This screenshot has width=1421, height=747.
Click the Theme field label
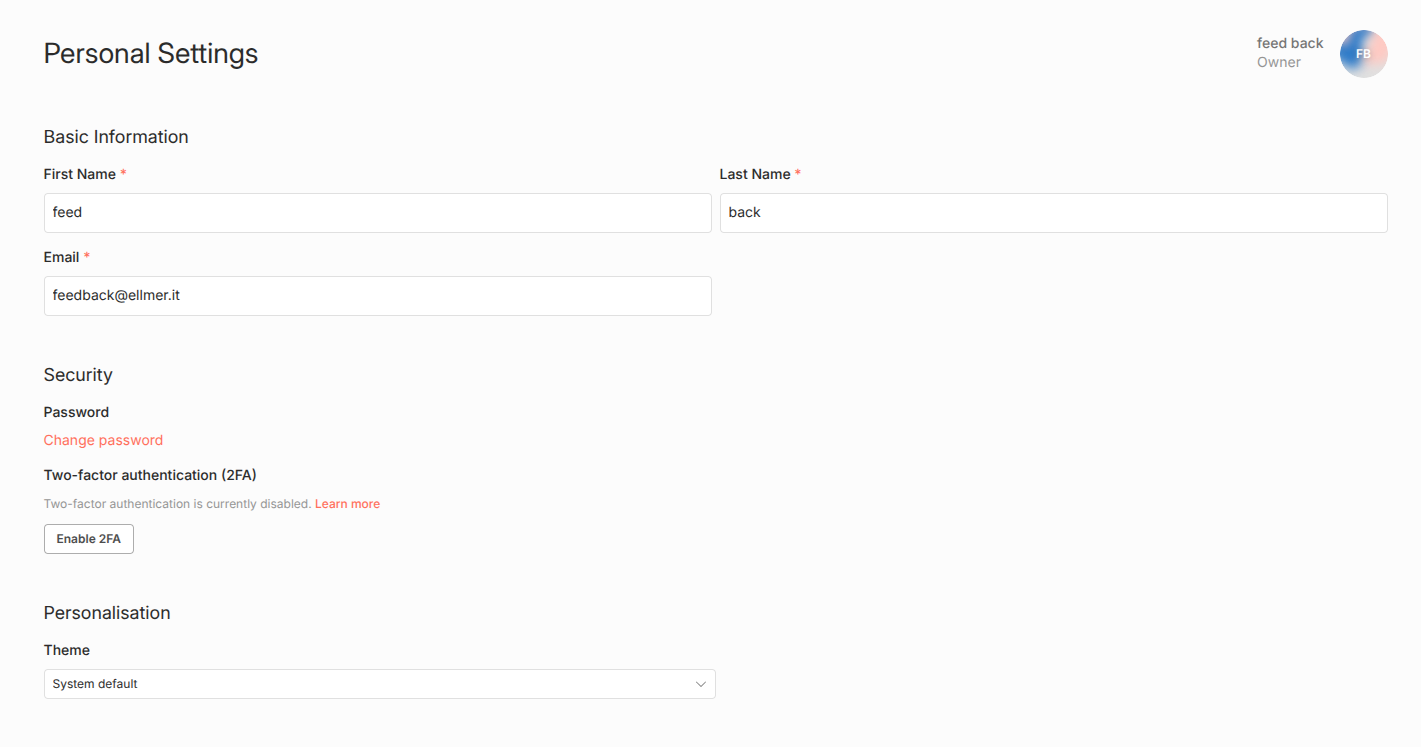pyautogui.click(x=67, y=650)
